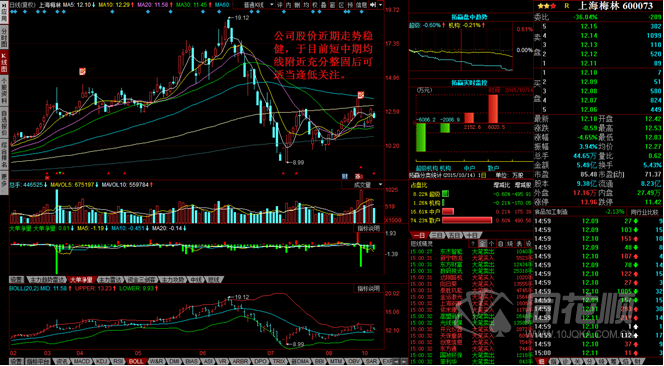
Task: Select the 均 moving average toolbar button
Action: click(x=307, y=5)
